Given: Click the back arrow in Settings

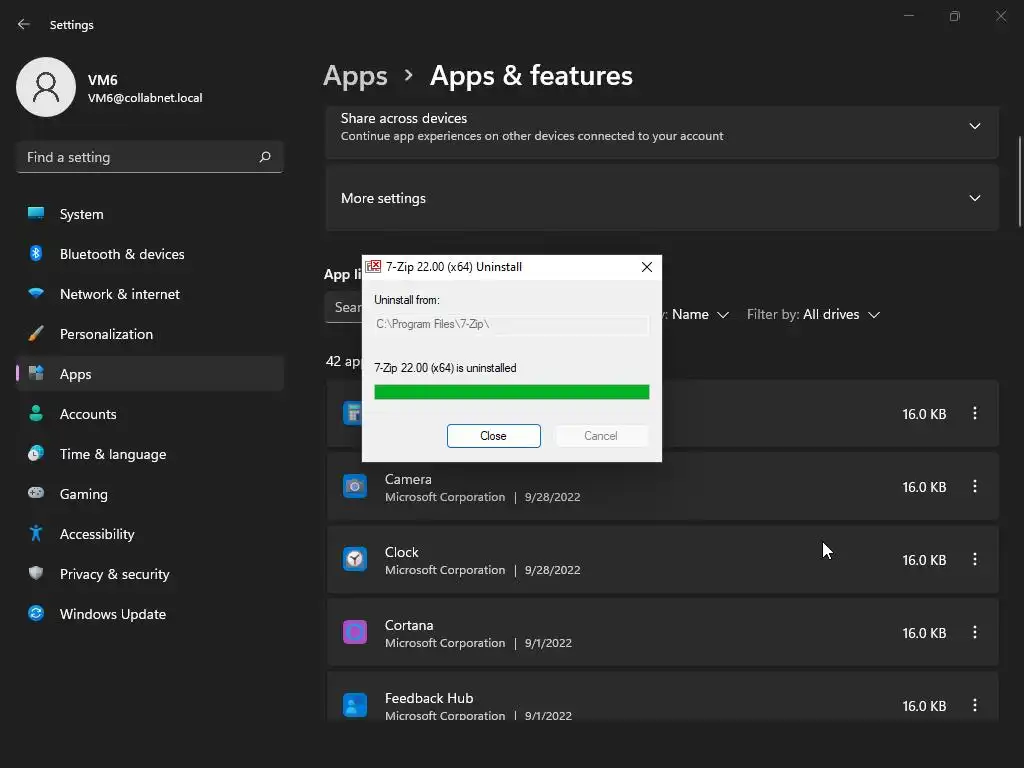Looking at the screenshot, I should (x=24, y=25).
